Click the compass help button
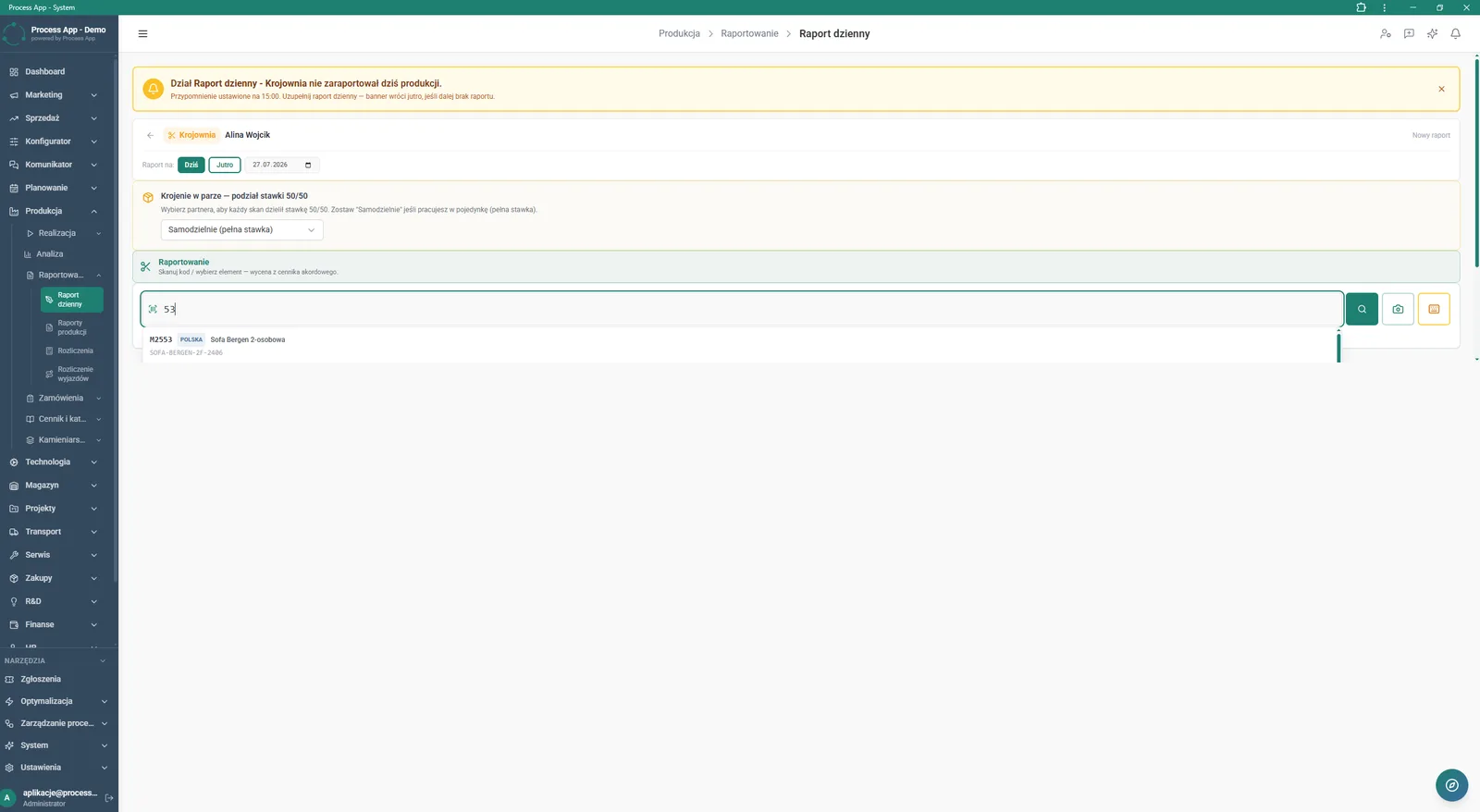1480x812 pixels. click(x=1452, y=785)
